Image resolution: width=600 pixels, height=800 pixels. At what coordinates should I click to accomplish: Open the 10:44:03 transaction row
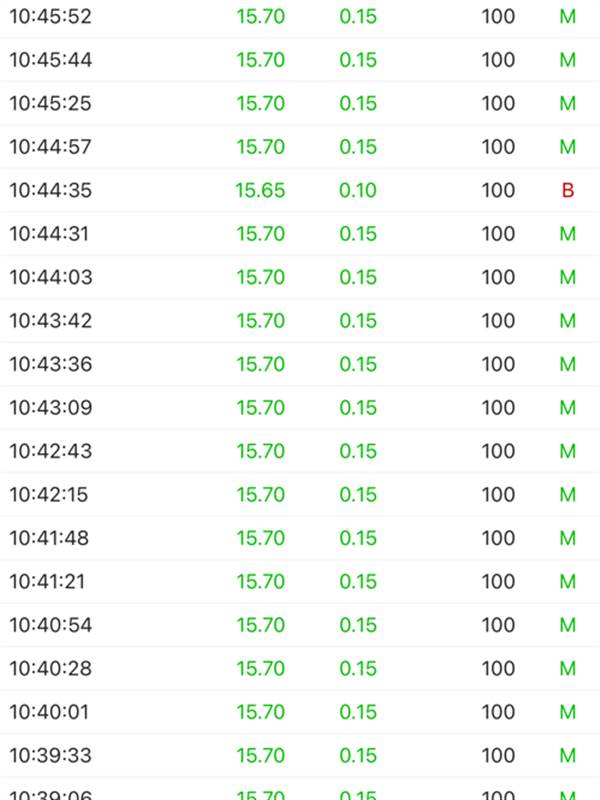[300, 277]
